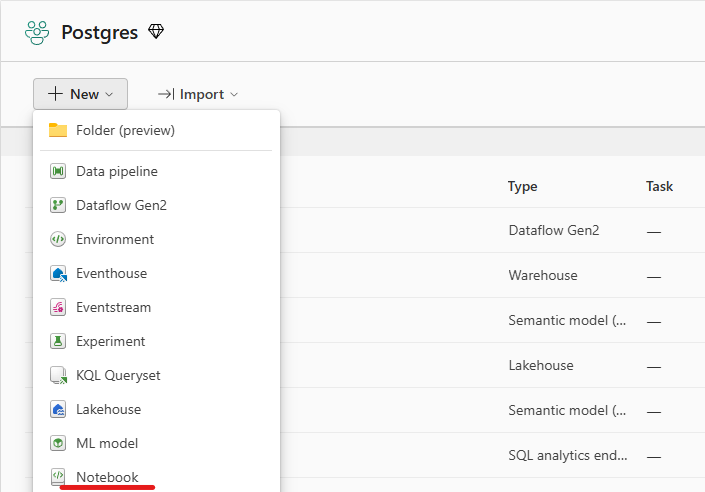Image resolution: width=705 pixels, height=492 pixels.
Task: Select Dataflow Gen2 in New menu
Action: point(156,205)
